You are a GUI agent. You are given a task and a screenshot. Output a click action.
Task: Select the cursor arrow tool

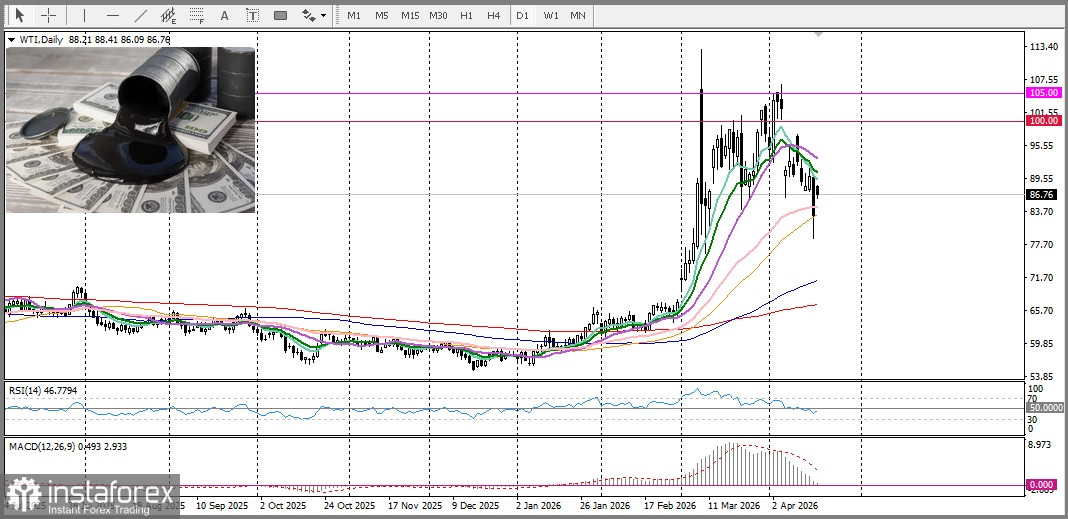19,15
